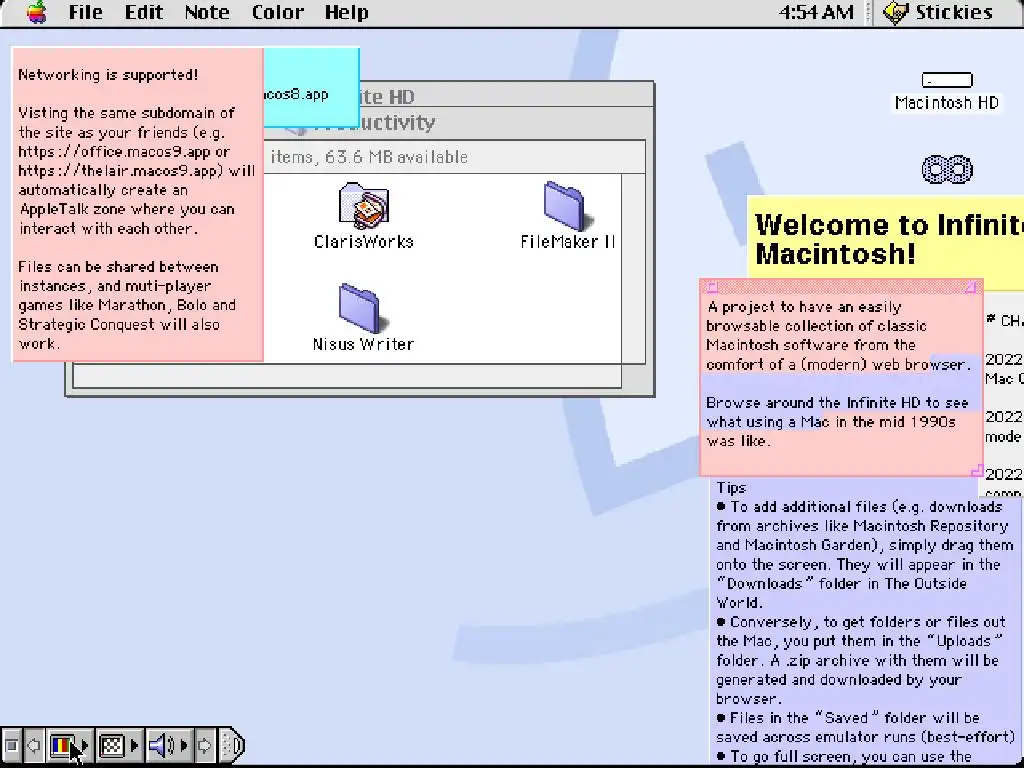Click 'https://thelair.macos9.app) will' in the pink note

(x=136, y=170)
